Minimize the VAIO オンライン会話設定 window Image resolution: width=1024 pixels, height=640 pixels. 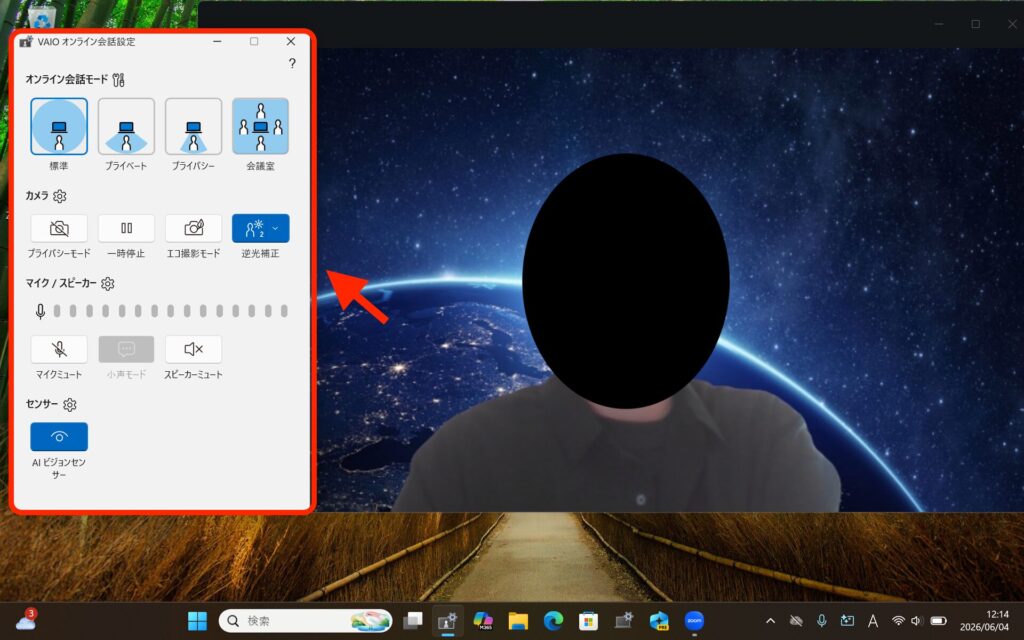(x=217, y=41)
